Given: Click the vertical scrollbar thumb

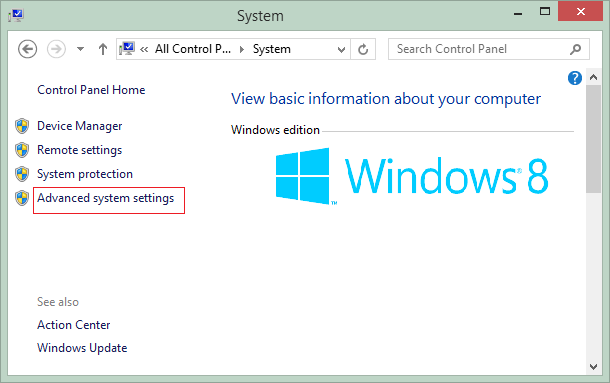Looking at the screenshot, I should tap(593, 139).
